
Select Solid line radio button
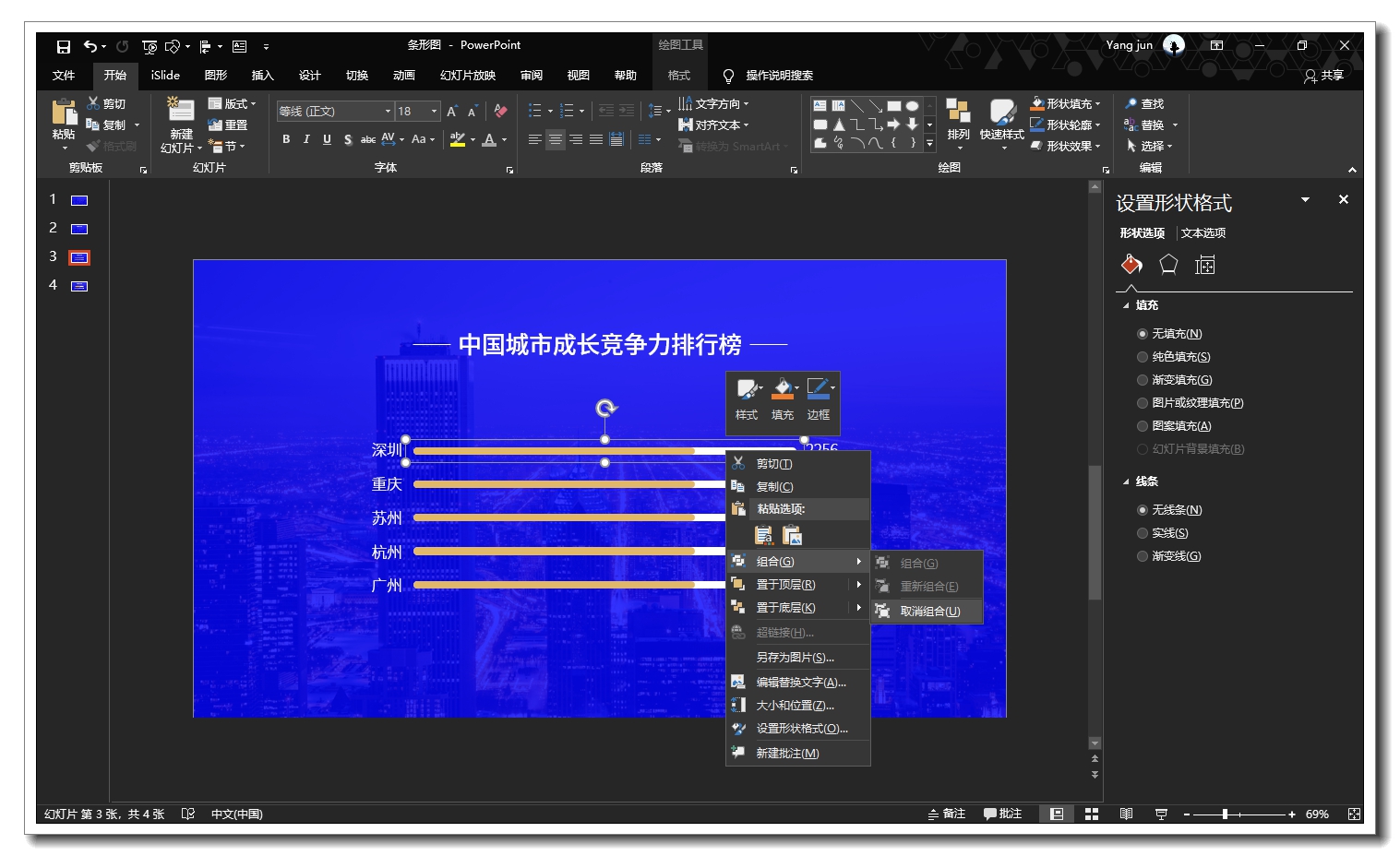pos(1143,533)
